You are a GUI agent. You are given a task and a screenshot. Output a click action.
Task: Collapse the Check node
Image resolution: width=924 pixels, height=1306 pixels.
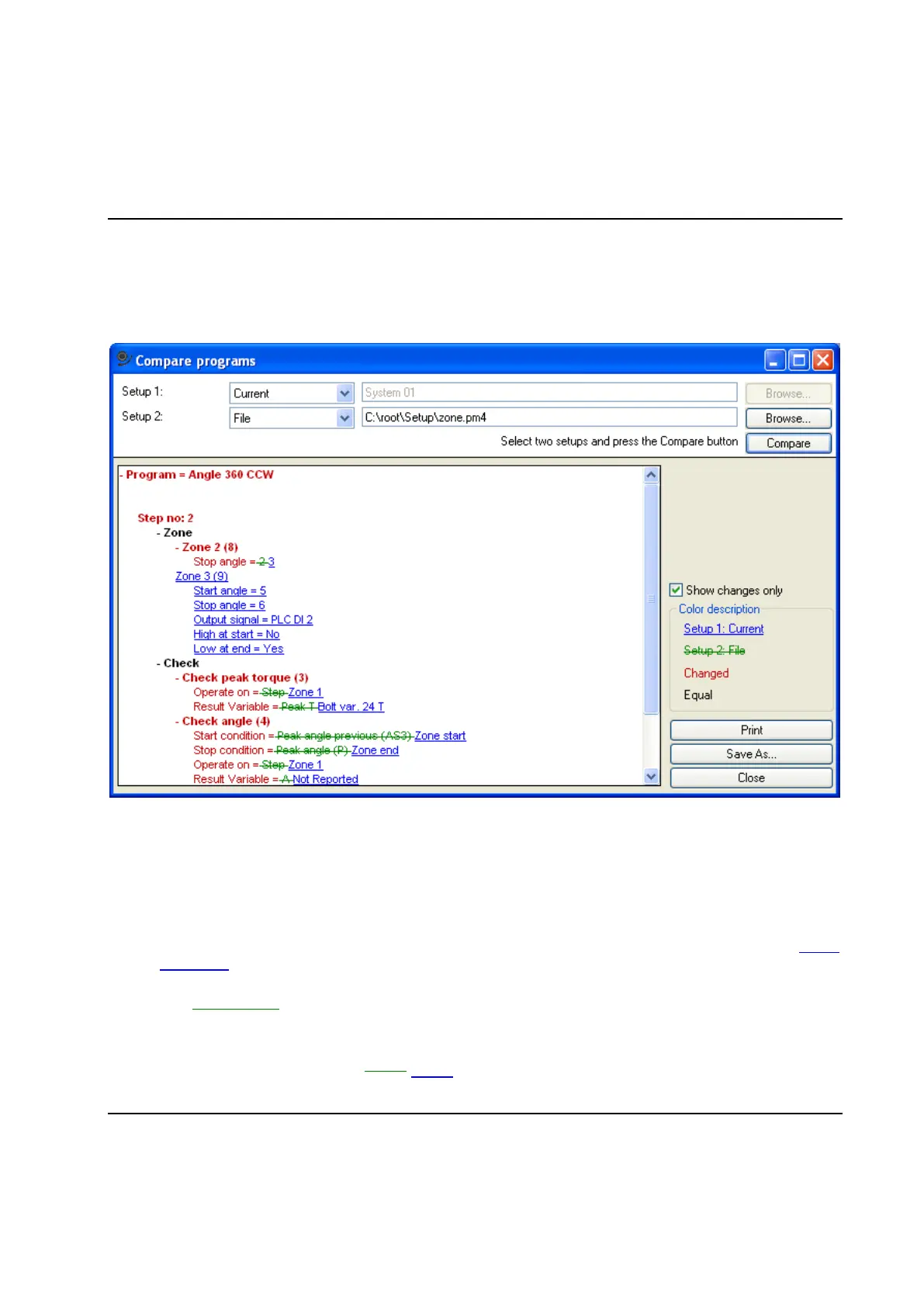159,663
